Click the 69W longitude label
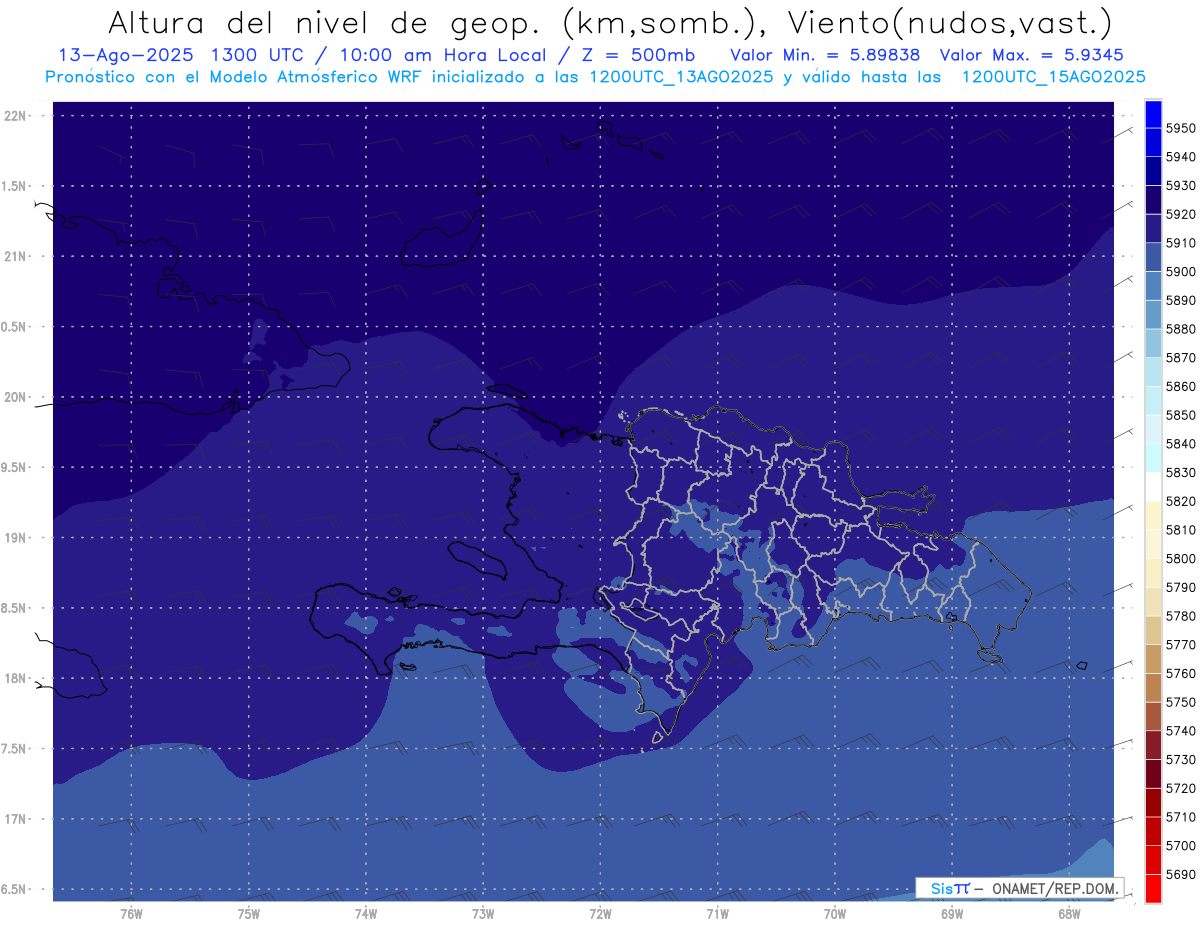This screenshot has width=1200, height=927. (x=952, y=913)
